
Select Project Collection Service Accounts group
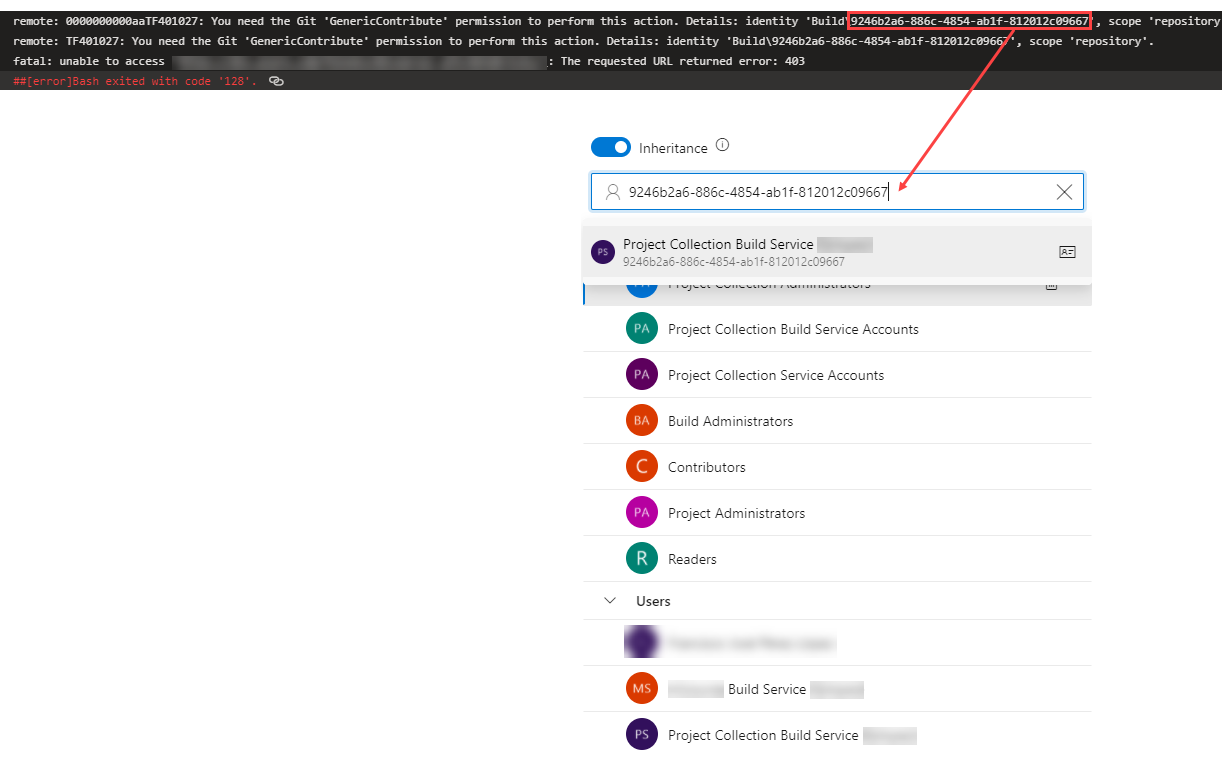coord(837,375)
